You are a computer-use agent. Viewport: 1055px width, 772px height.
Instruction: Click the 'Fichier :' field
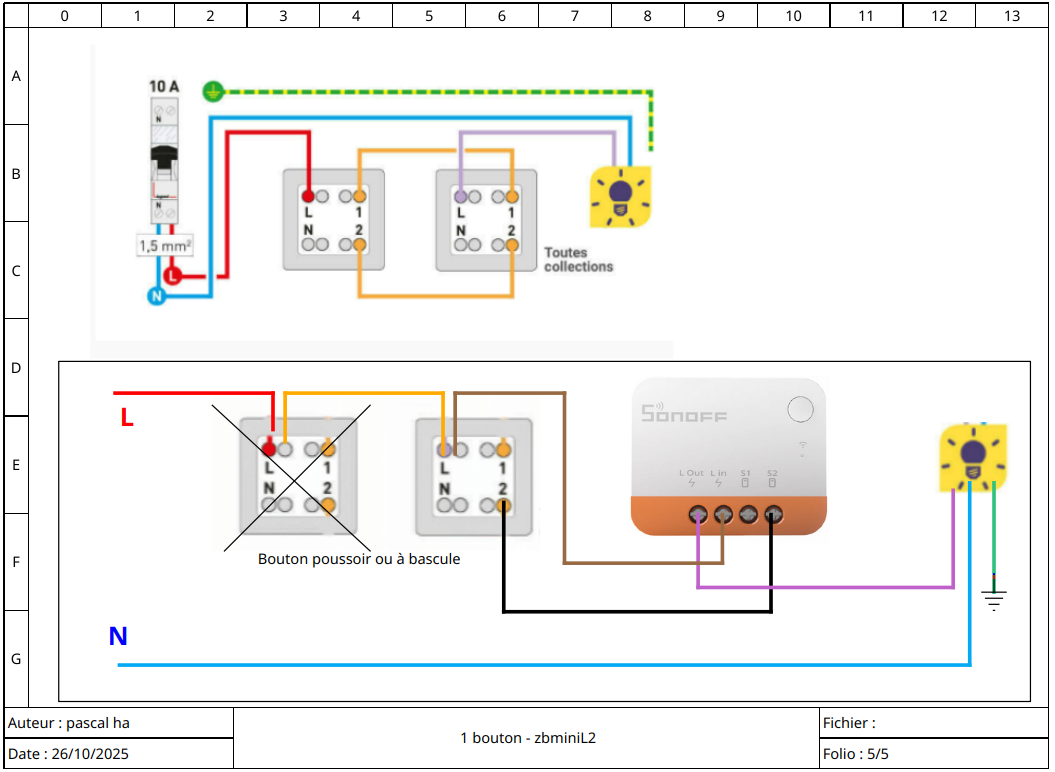(x=934, y=723)
